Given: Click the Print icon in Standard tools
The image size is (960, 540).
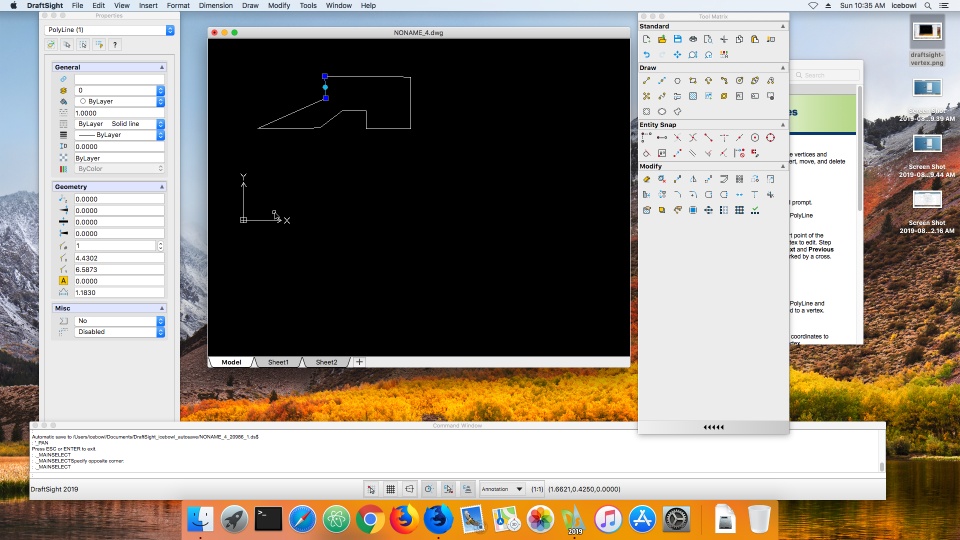Looking at the screenshot, I should pyautogui.click(x=693, y=39).
